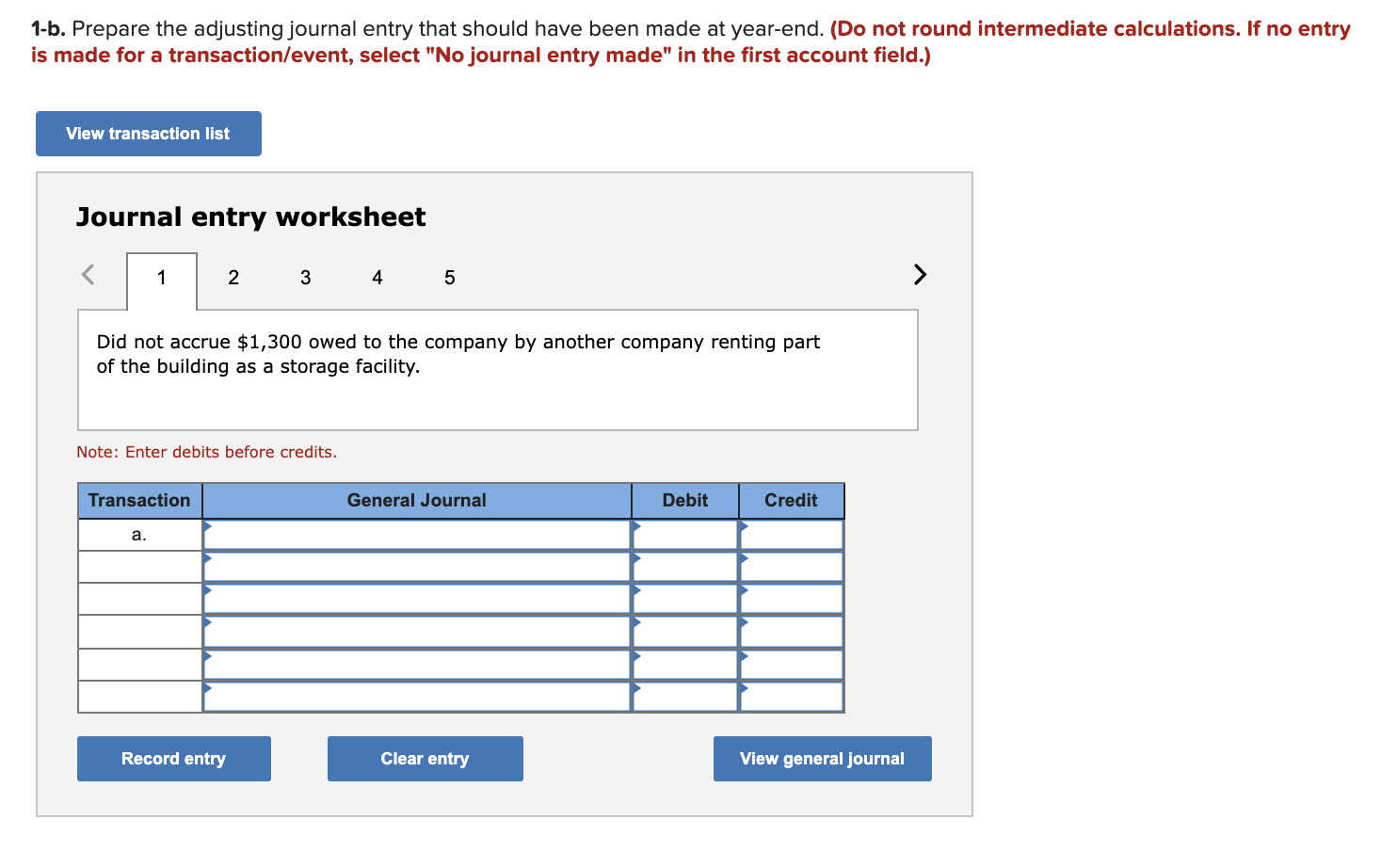Click Debit field in last row
The image size is (1397, 868).
(685, 697)
